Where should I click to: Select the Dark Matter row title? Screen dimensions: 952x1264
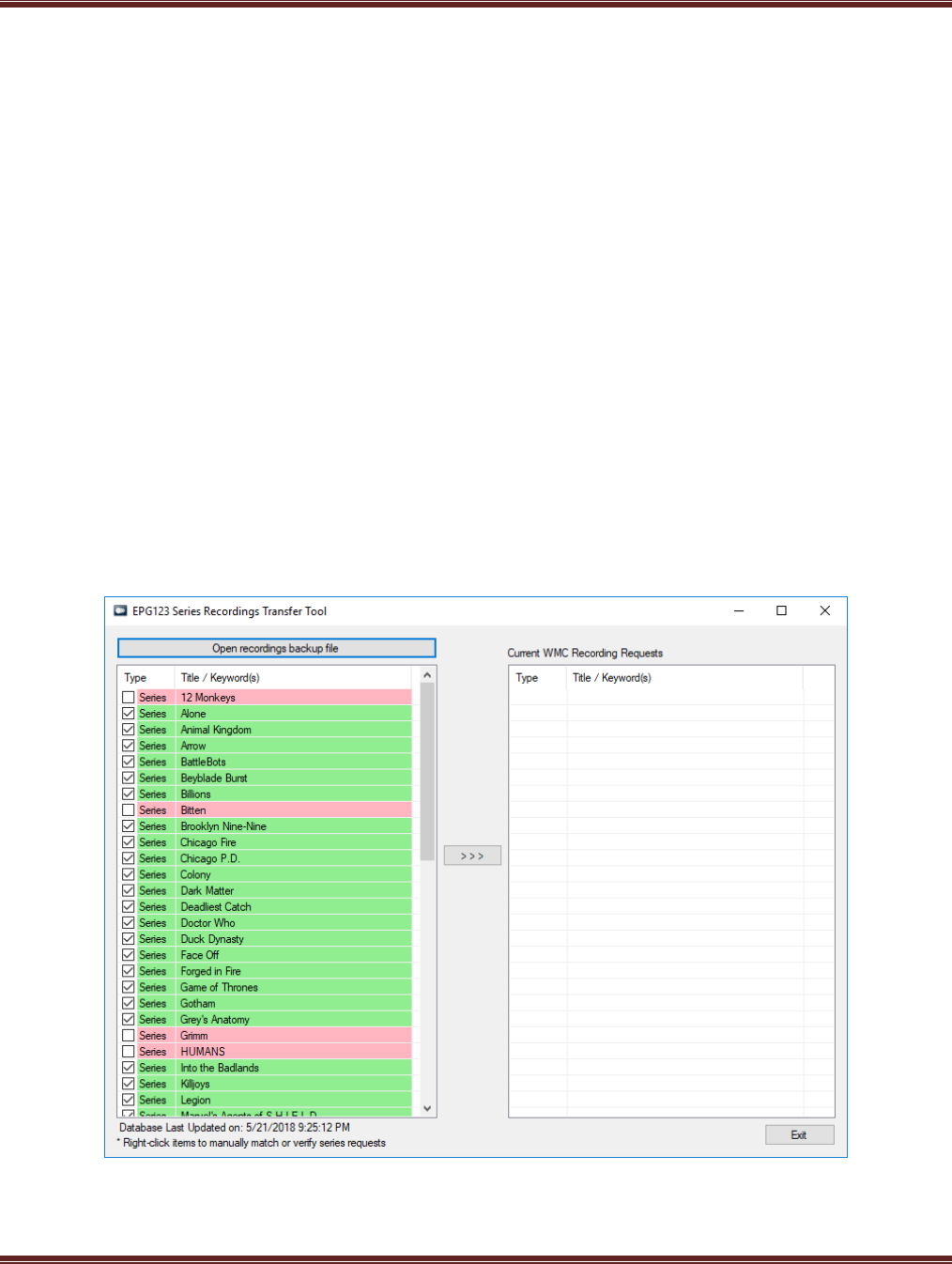click(x=207, y=890)
